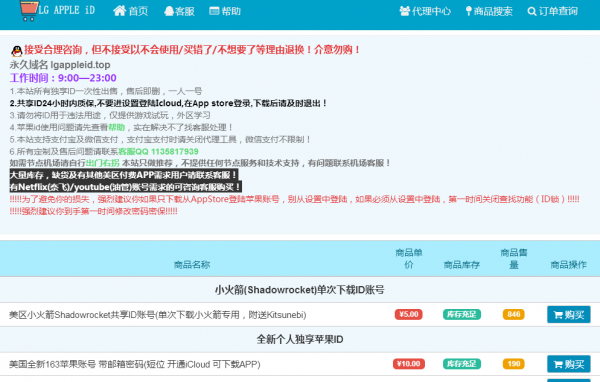600x382 pixels.
Task: Click 全新个人独享苹果ID category heading
Action: (300, 339)
